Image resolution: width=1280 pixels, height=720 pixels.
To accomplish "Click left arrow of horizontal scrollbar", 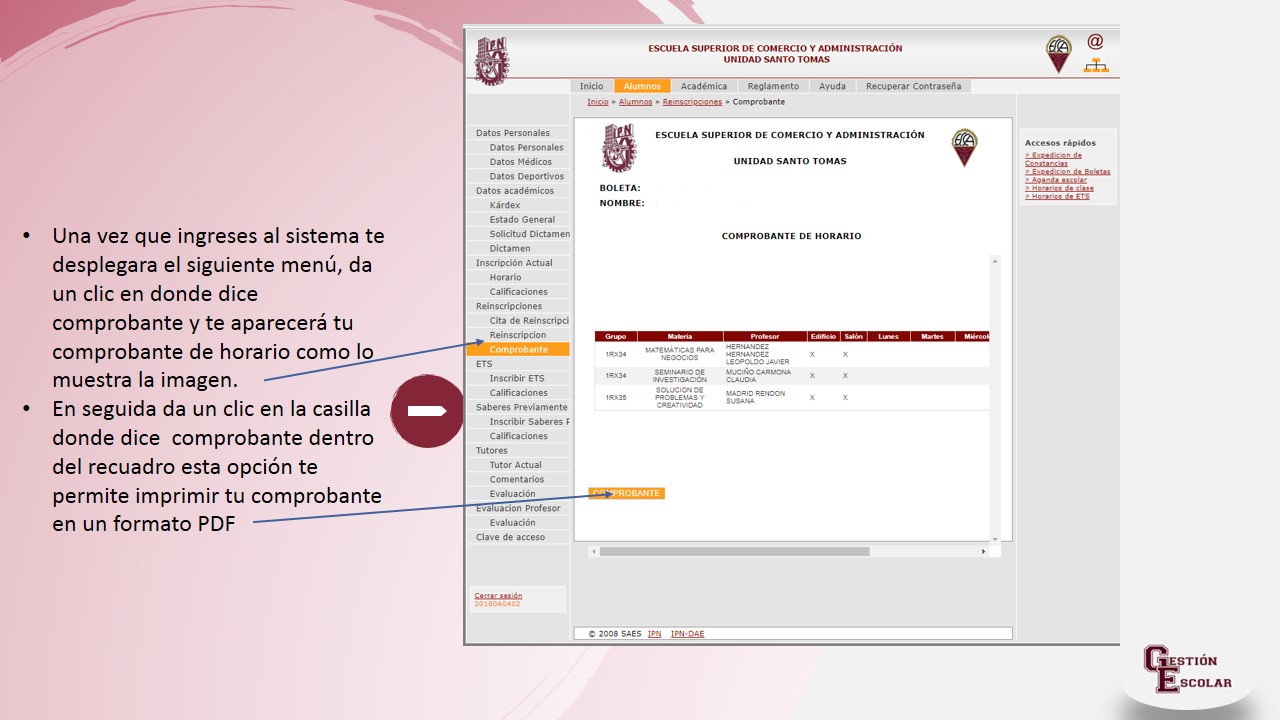I will click(x=593, y=551).
